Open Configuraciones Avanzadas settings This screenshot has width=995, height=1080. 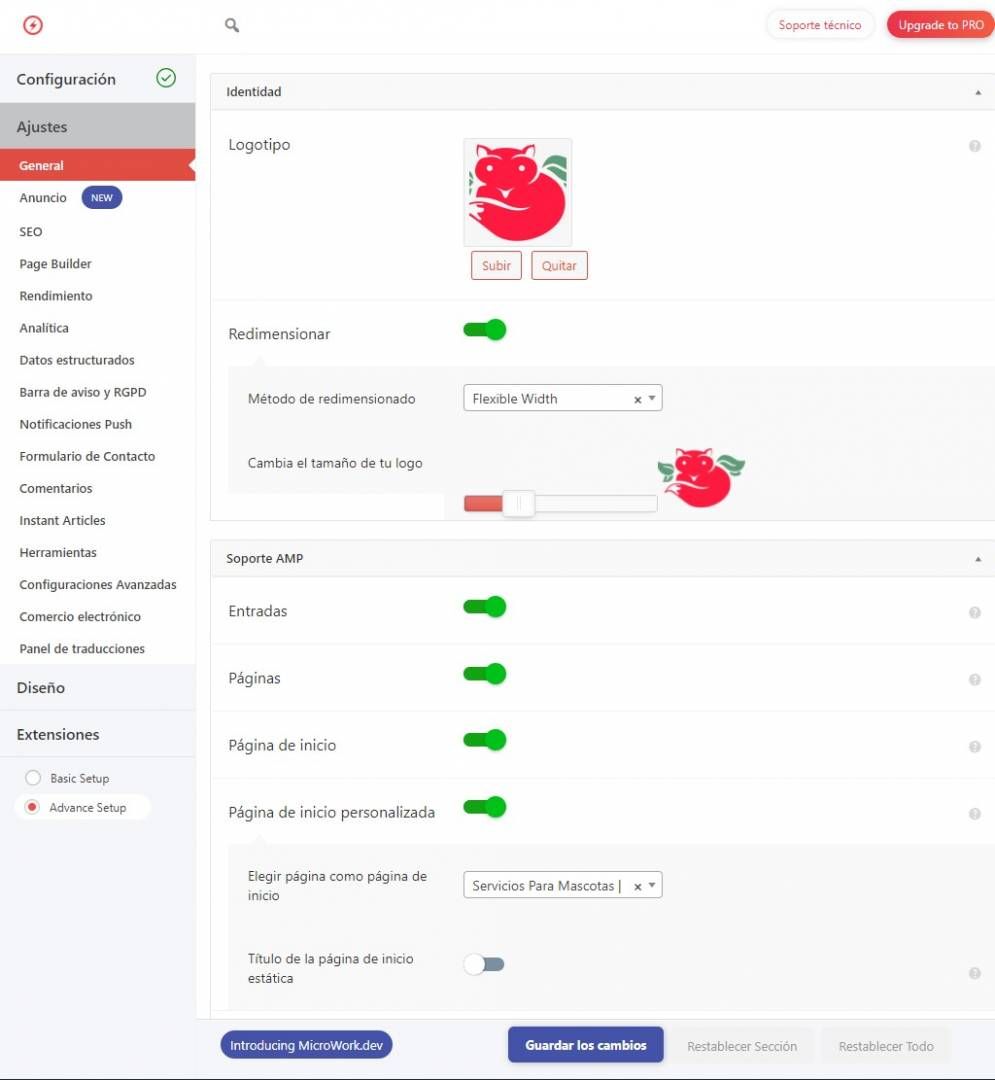click(x=98, y=584)
